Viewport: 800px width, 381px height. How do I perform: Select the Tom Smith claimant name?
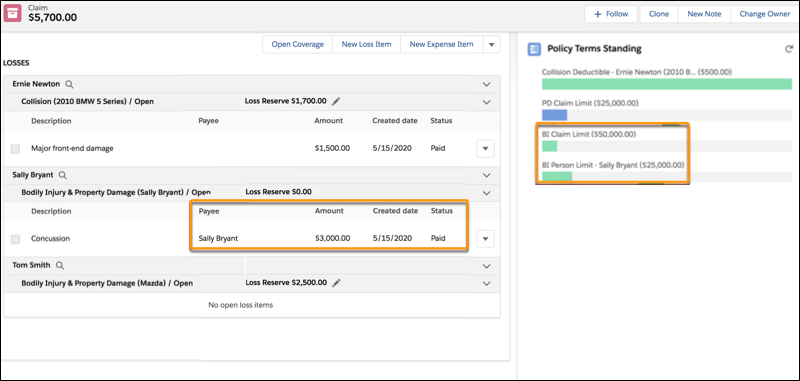pos(31,266)
